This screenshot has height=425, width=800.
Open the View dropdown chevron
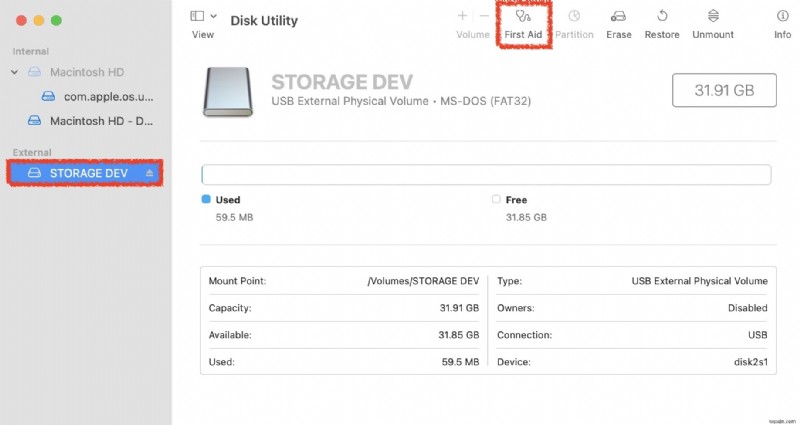click(x=214, y=16)
